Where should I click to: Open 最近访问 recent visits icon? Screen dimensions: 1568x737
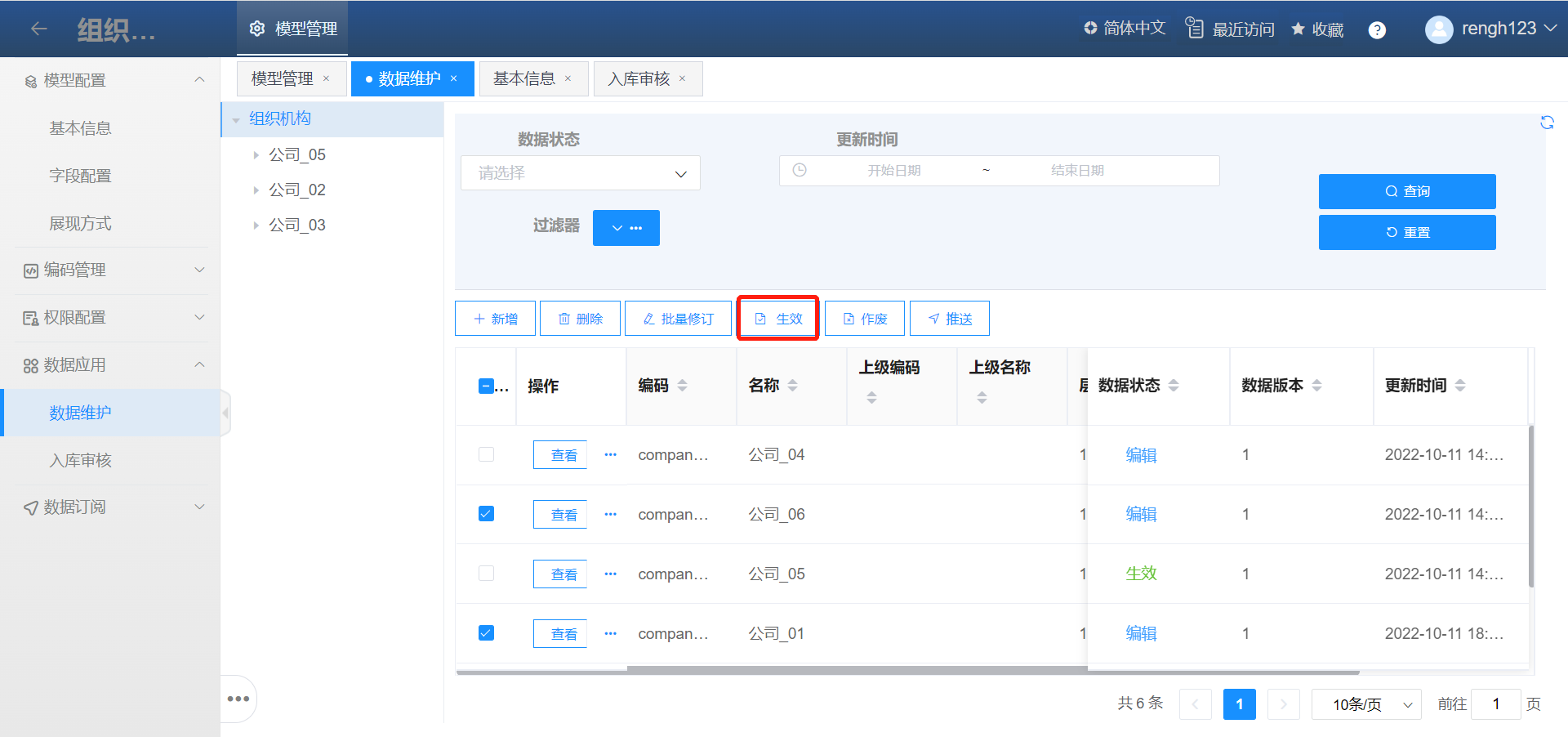point(1195,29)
